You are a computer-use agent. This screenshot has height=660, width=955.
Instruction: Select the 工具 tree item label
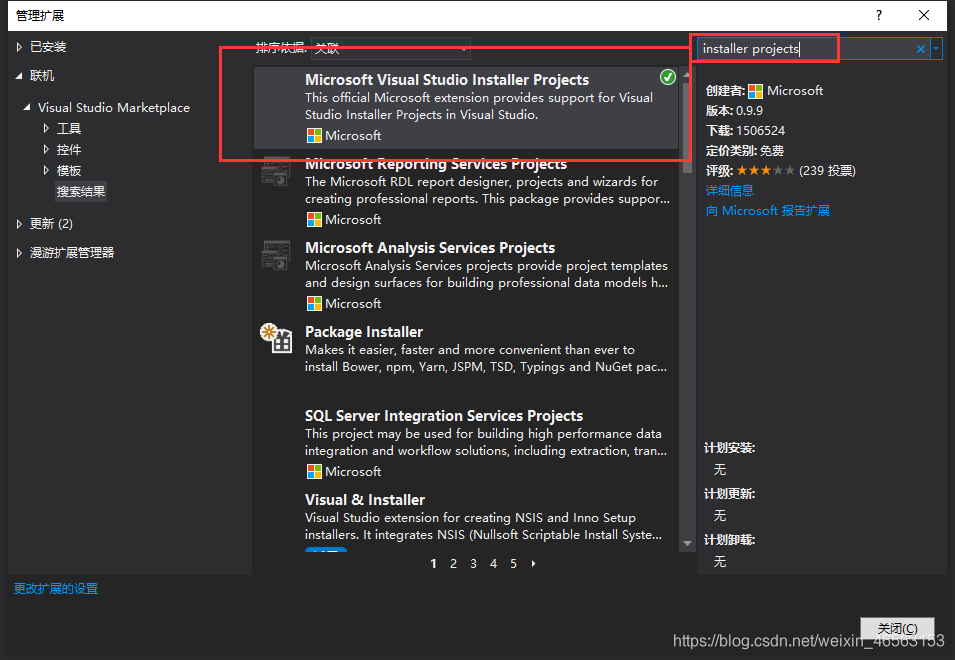(69, 128)
